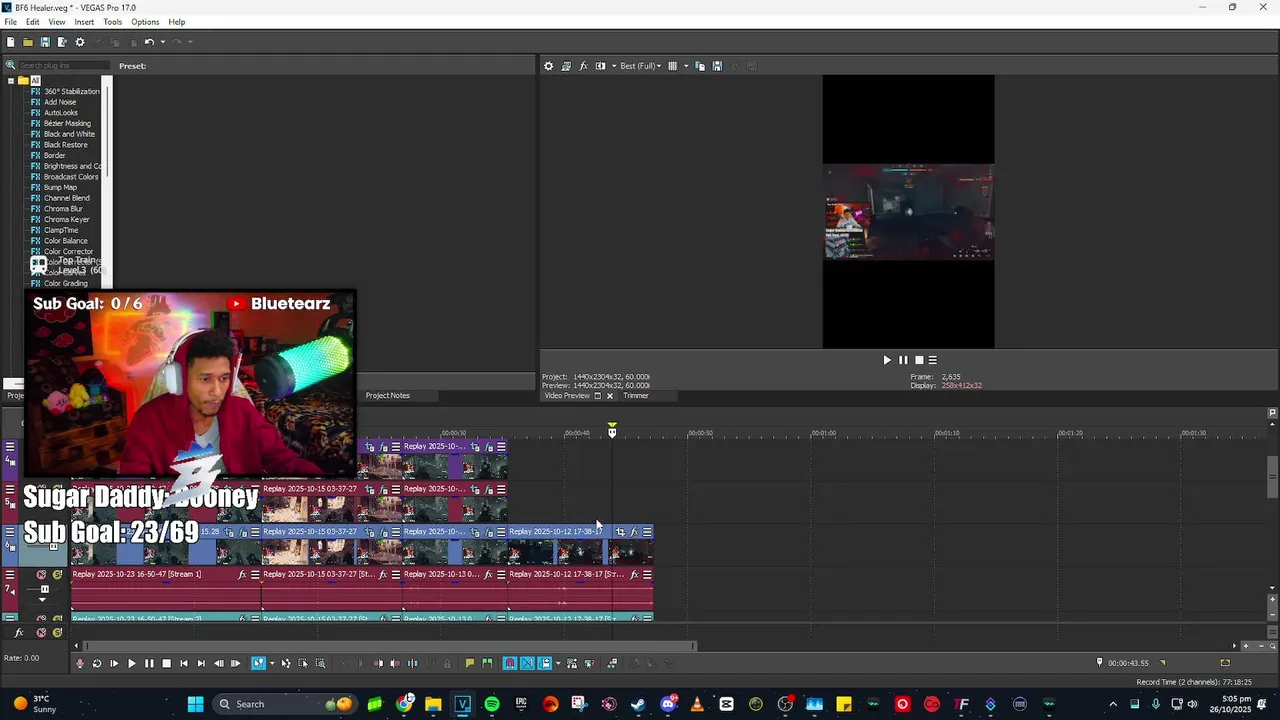Select the Selection Edit tool
1280x720 pixels.
(303, 663)
